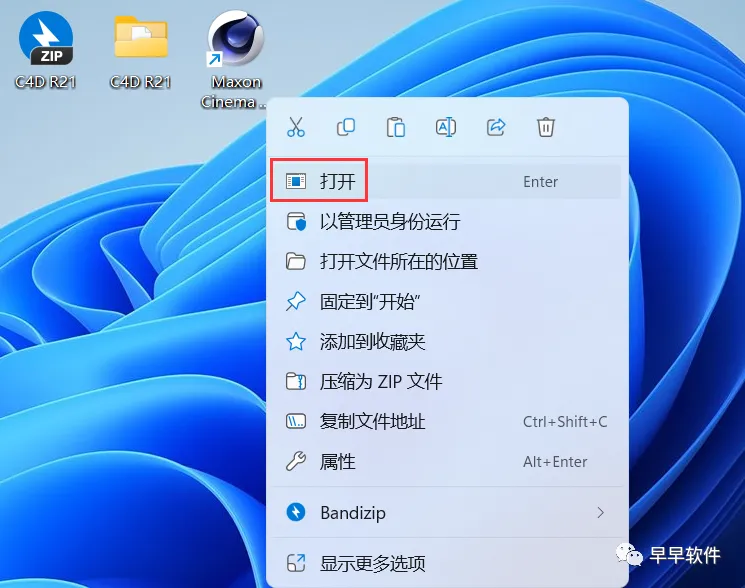Choose 复制文件地址 menu entry
The width and height of the screenshot is (745, 588).
[x=447, y=421]
